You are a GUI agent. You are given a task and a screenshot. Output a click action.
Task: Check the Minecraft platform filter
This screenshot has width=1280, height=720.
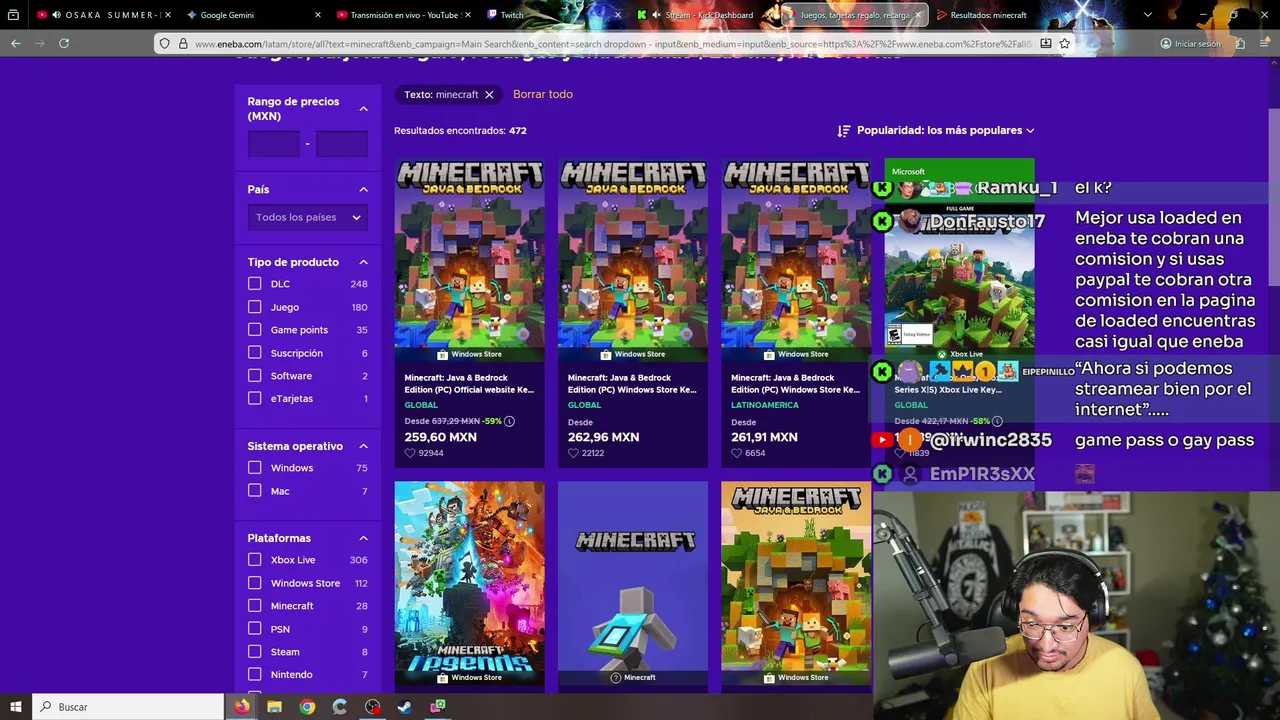[254, 606]
